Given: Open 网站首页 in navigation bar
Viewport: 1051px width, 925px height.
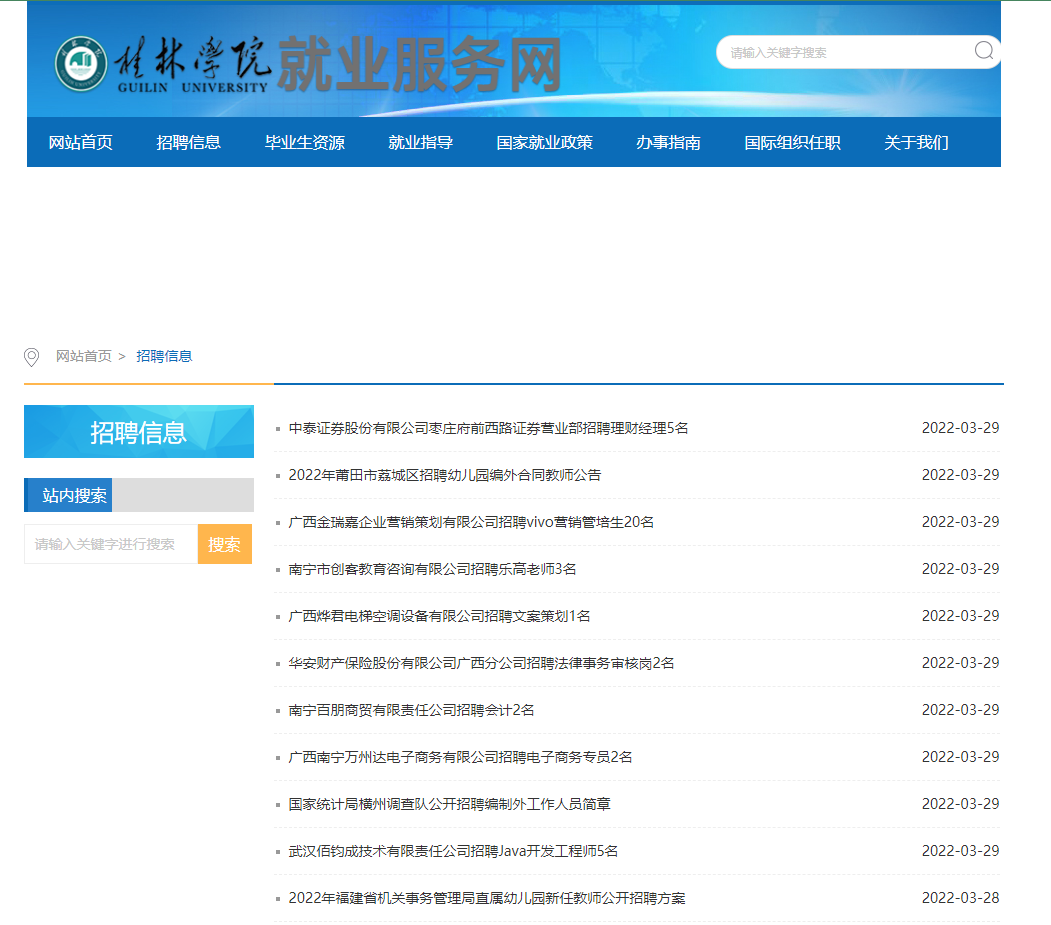Looking at the screenshot, I should pyautogui.click(x=80, y=142).
